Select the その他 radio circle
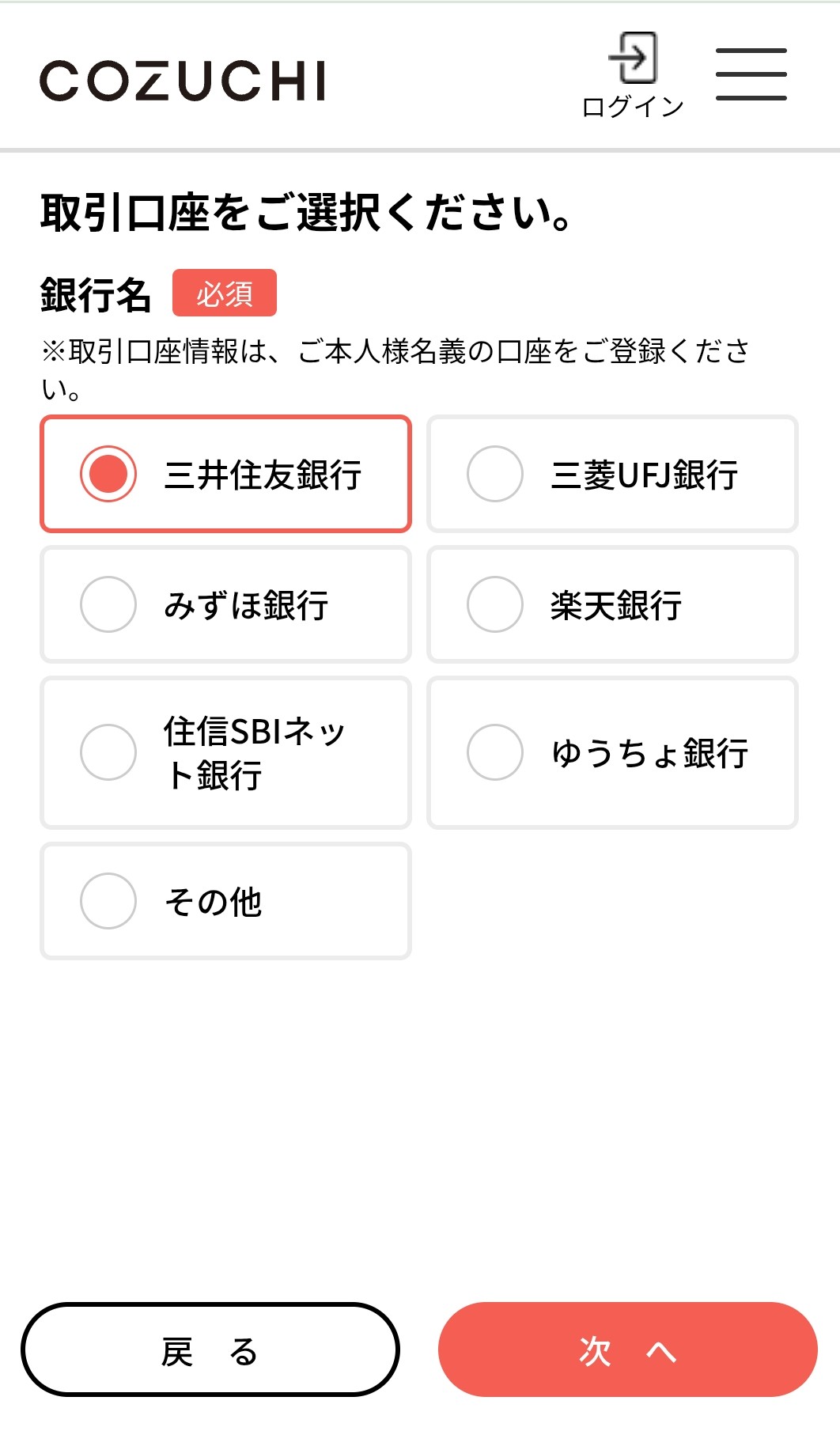 coord(108,901)
